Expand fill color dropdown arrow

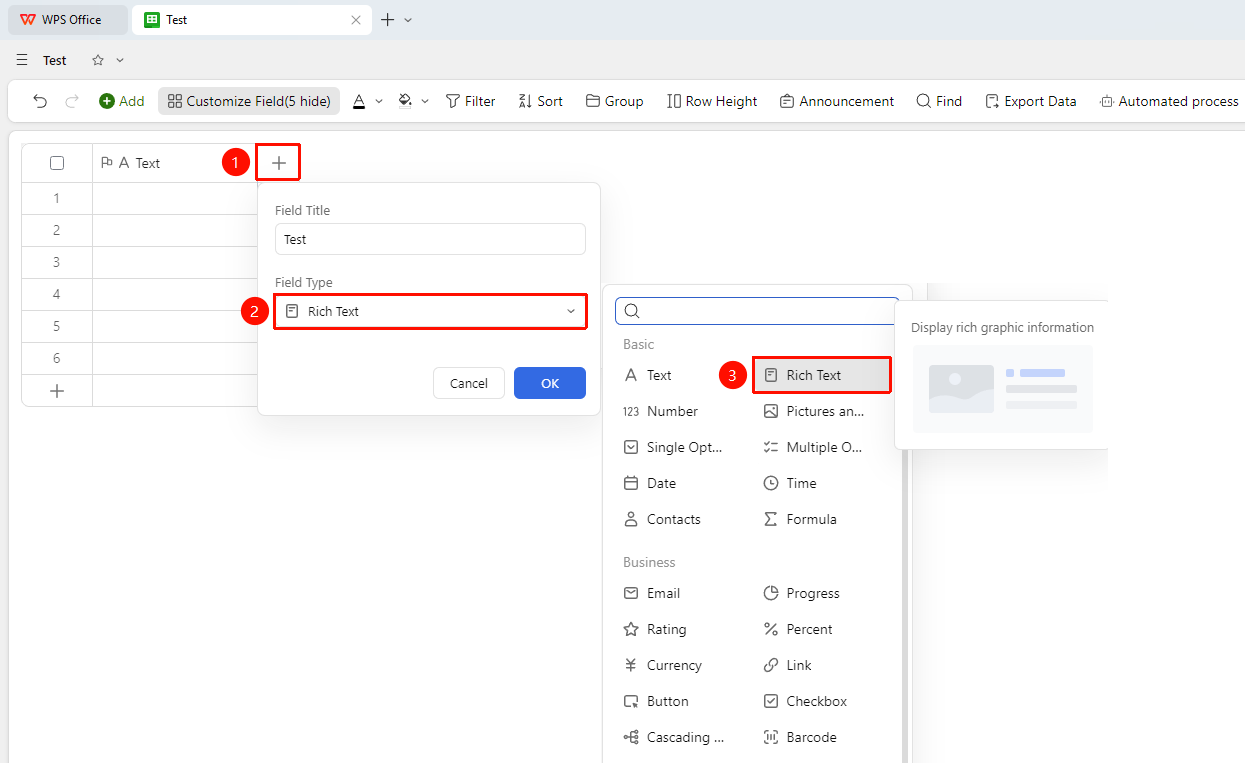tap(425, 101)
